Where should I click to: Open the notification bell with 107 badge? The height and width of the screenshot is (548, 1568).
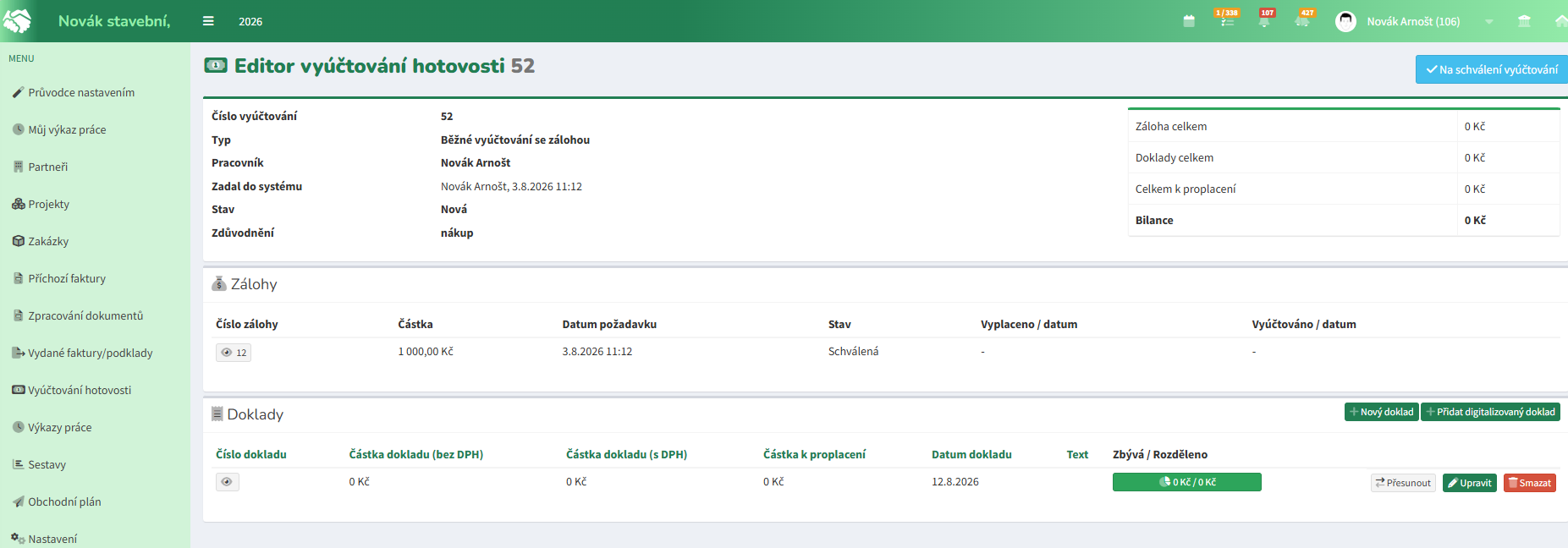(1265, 20)
